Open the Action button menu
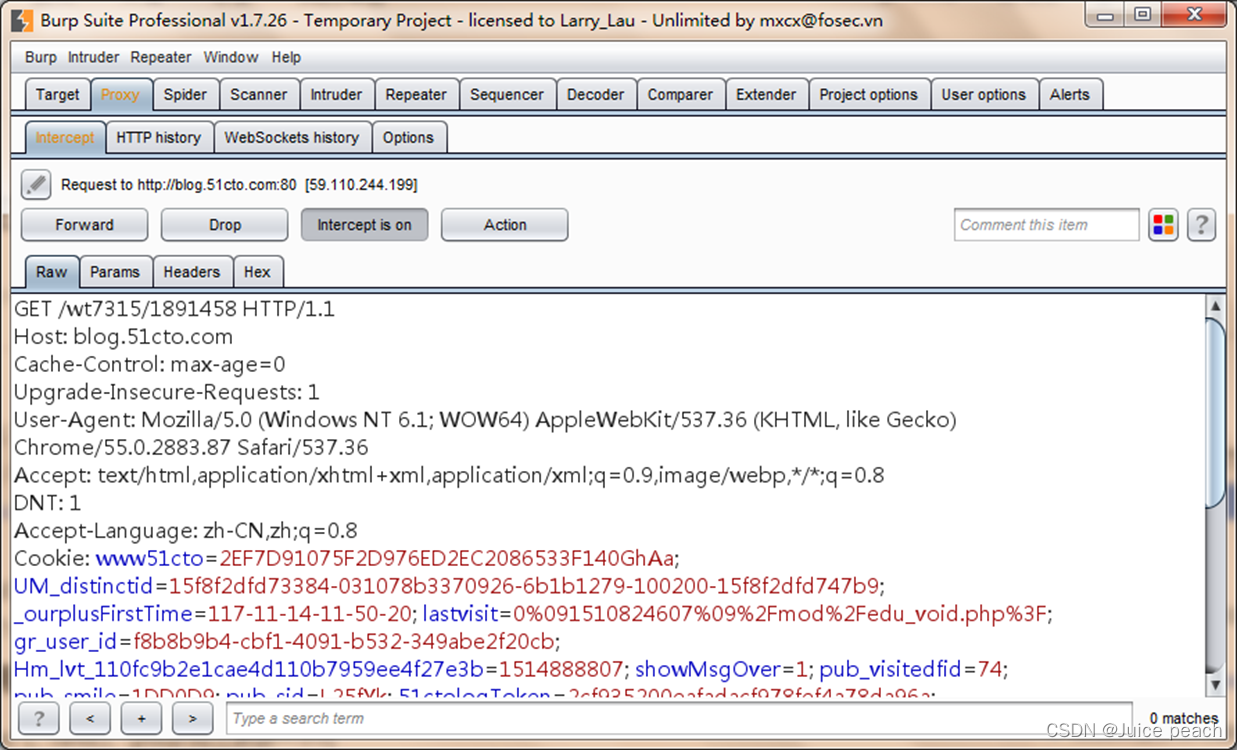The image size is (1237, 750). click(505, 225)
